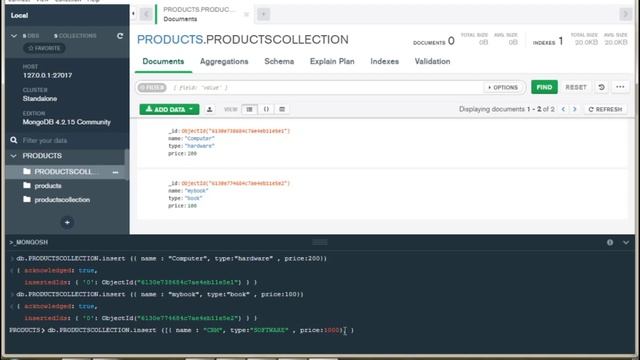640x360 pixels.
Task: Create a database with plus button
Action: 67,222
